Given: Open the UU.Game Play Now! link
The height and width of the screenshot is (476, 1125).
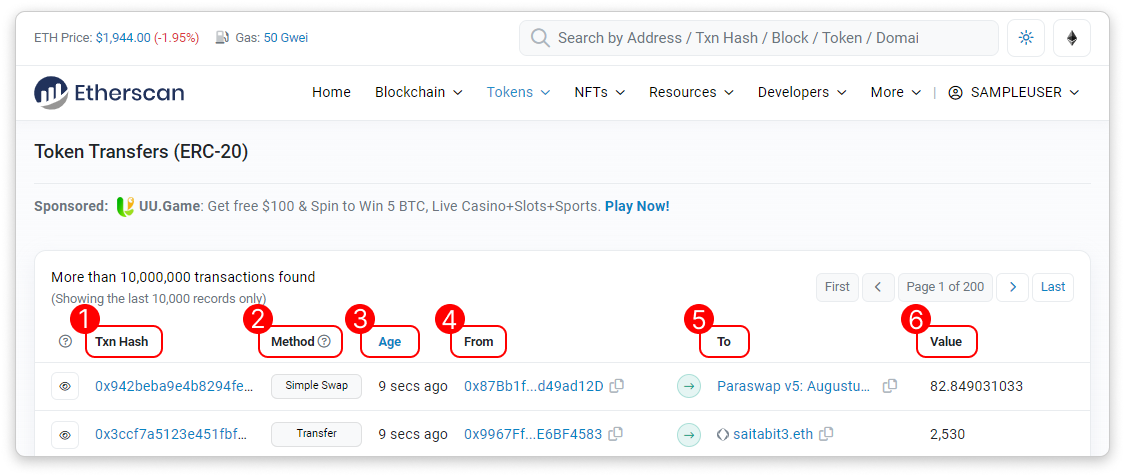Looking at the screenshot, I should click(x=637, y=206).
